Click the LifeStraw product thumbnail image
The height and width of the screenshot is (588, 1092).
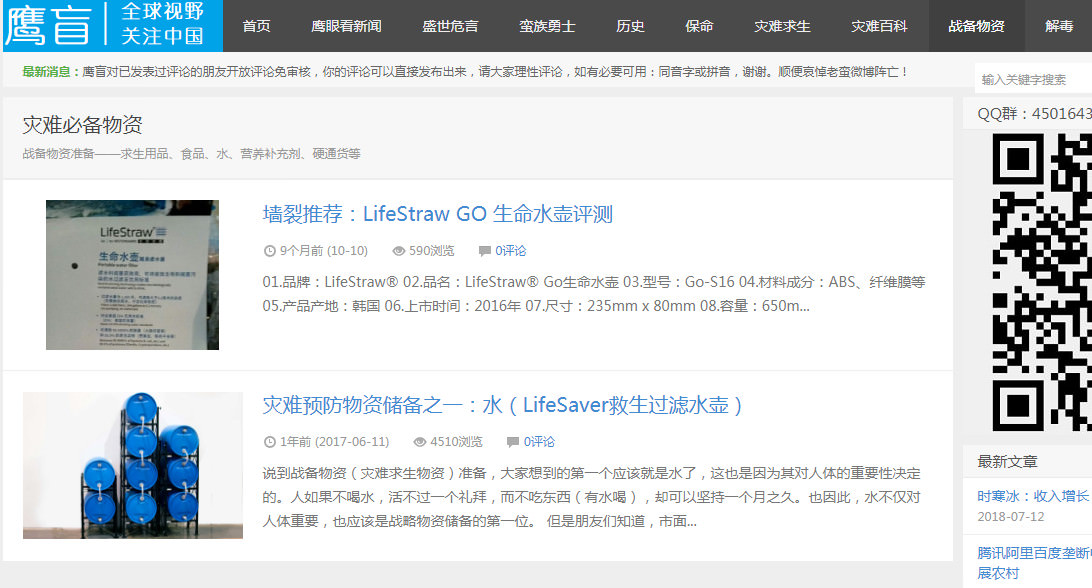tap(132, 275)
